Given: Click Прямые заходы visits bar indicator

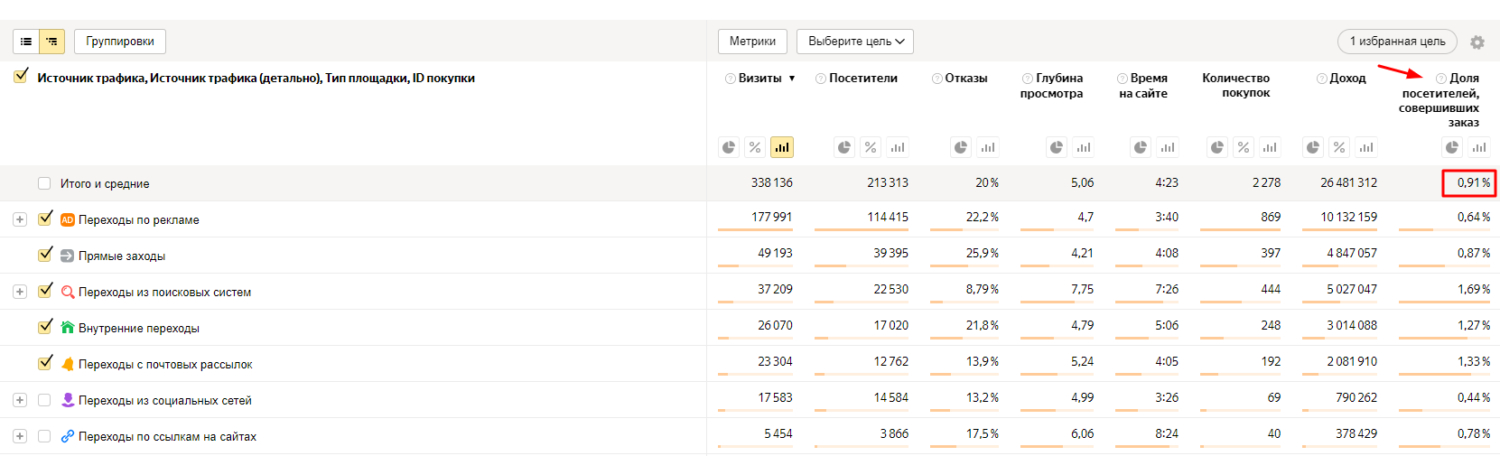Looking at the screenshot, I should click(755, 265).
